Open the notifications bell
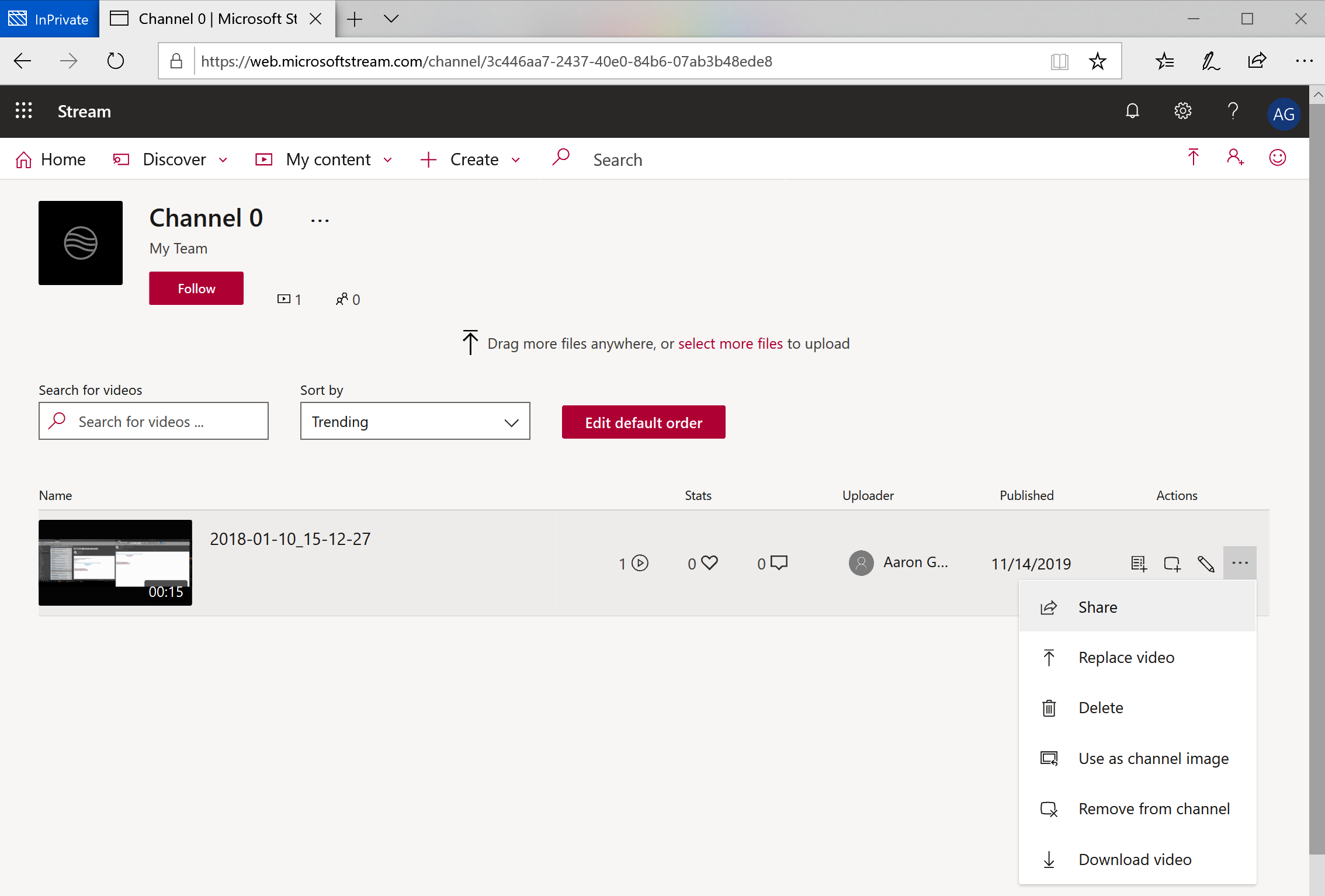1325x896 pixels. (1132, 111)
